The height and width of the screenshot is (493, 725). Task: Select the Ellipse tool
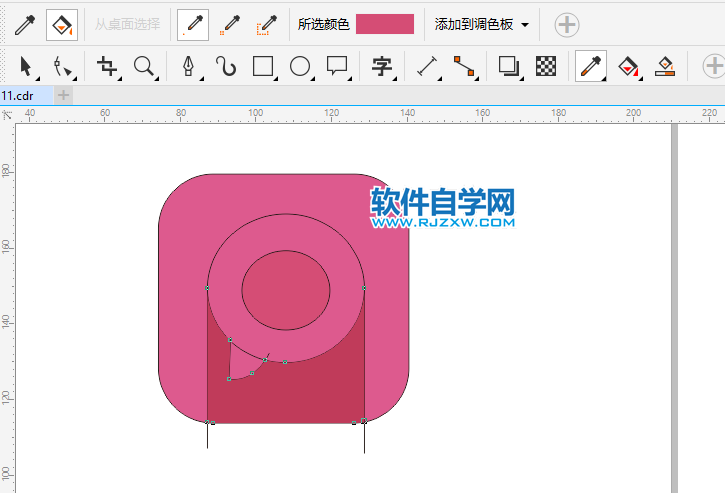(x=301, y=67)
